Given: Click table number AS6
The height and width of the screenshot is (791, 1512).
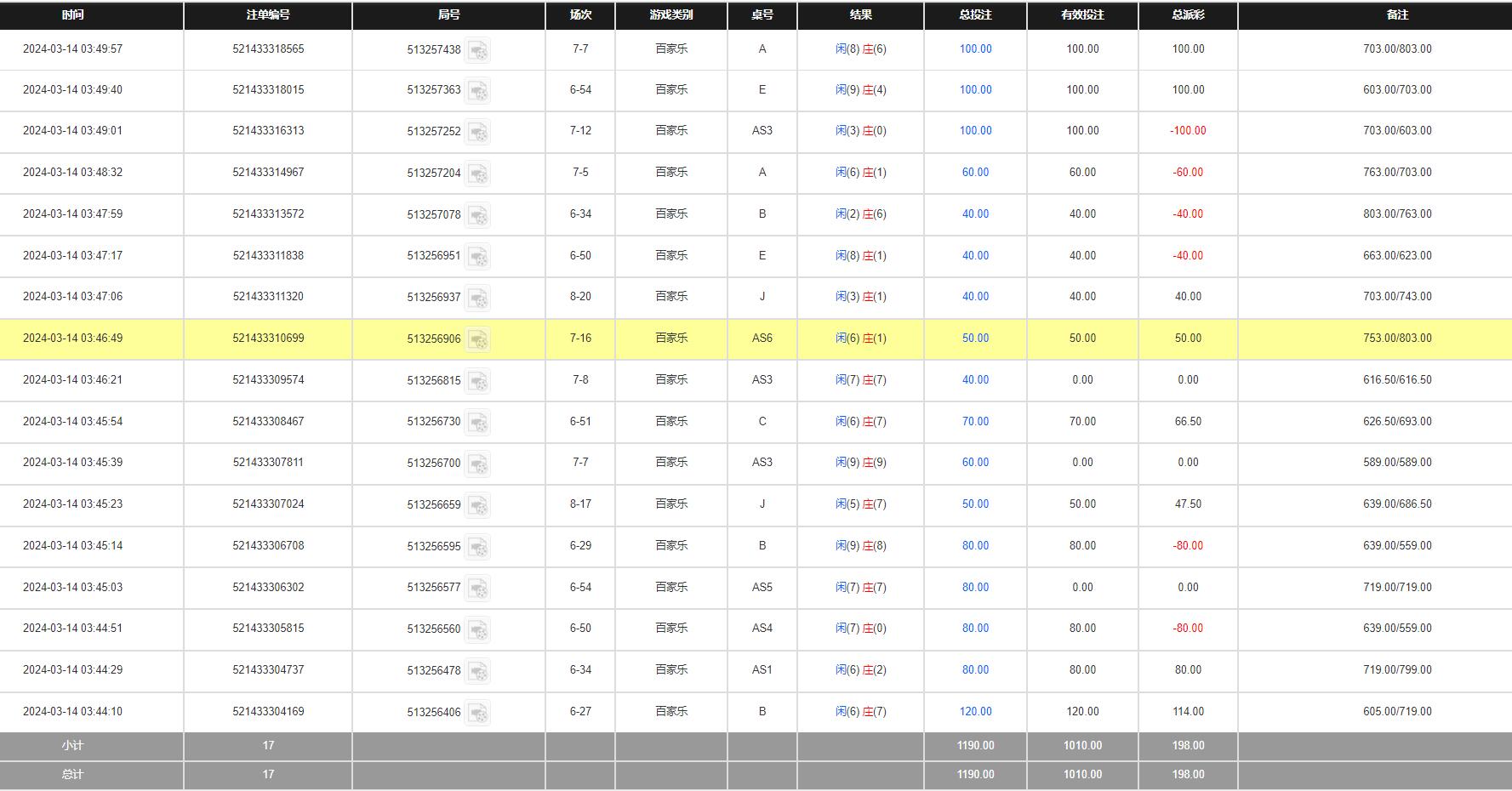Looking at the screenshot, I should (762, 338).
